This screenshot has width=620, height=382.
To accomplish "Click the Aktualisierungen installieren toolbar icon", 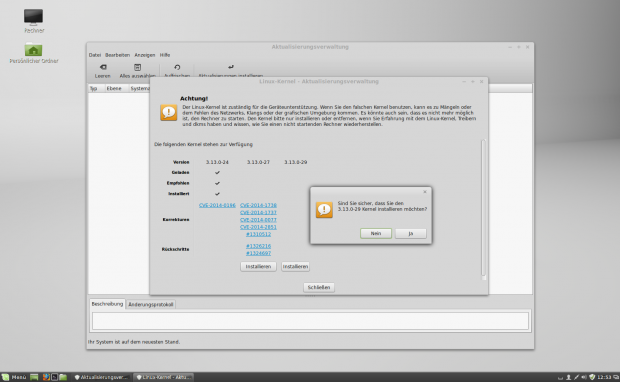I will coord(231,67).
